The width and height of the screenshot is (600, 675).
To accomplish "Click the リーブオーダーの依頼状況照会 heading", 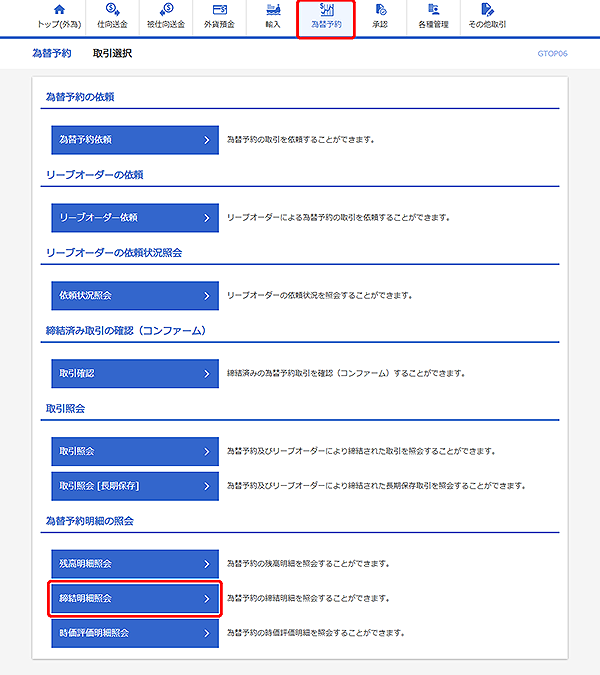I will [114, 253].
